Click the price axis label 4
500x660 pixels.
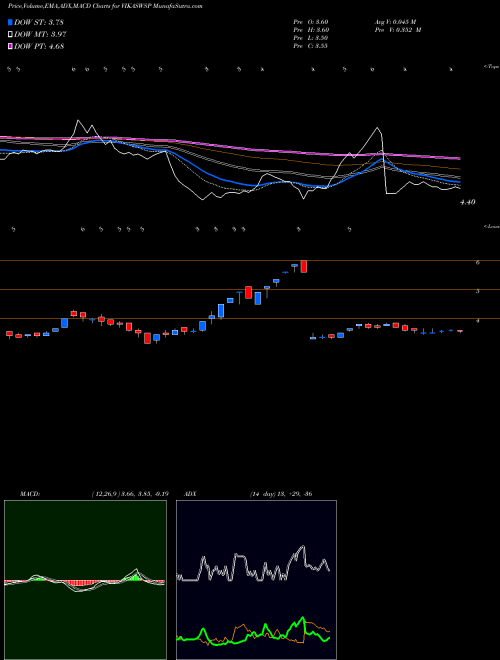[478, 320]
